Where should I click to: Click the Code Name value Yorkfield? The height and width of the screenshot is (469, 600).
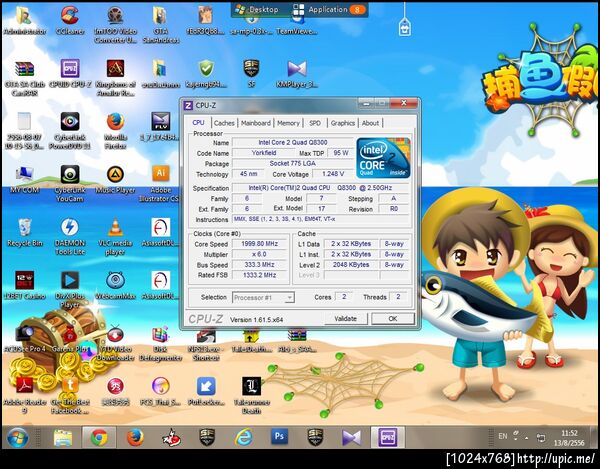(x=264, y=153)
